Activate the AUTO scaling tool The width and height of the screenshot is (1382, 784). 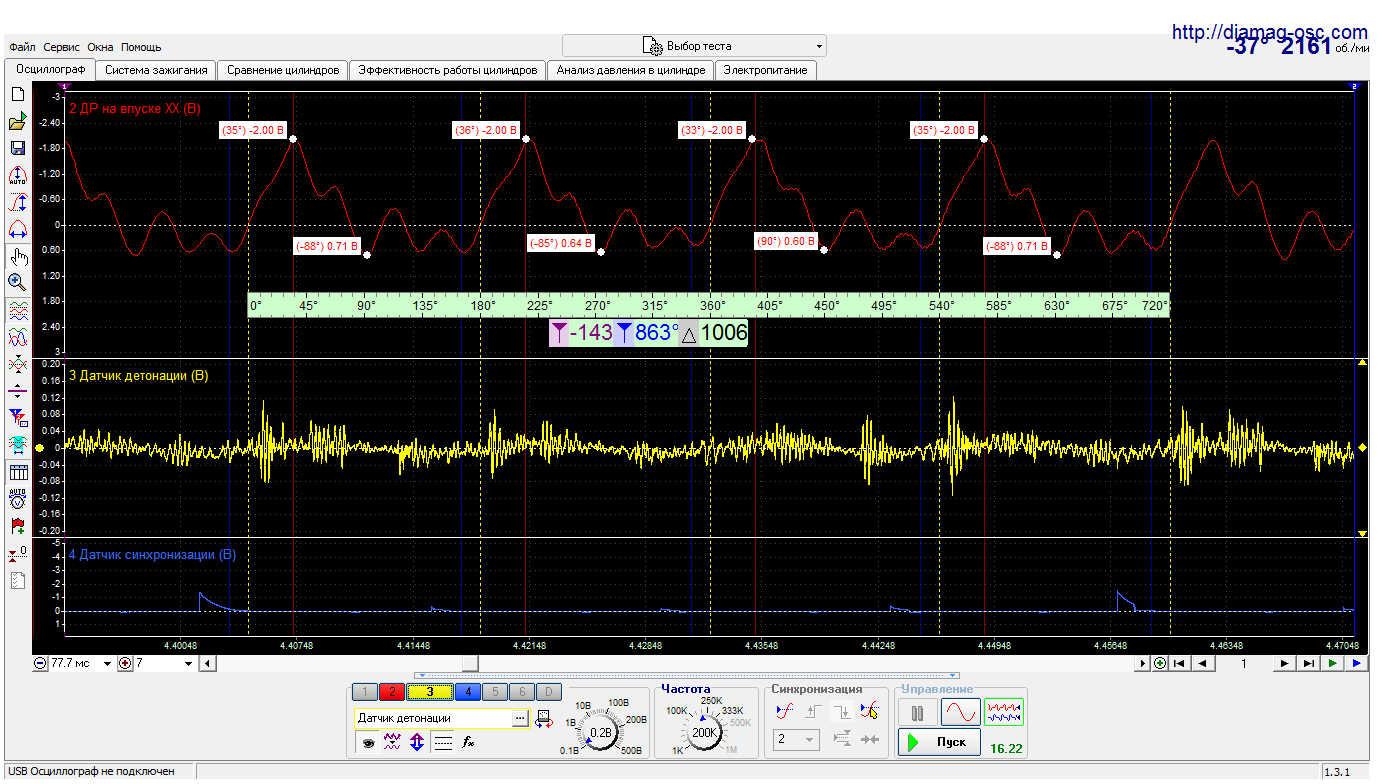pyautogui.click(x=17, y=175)
